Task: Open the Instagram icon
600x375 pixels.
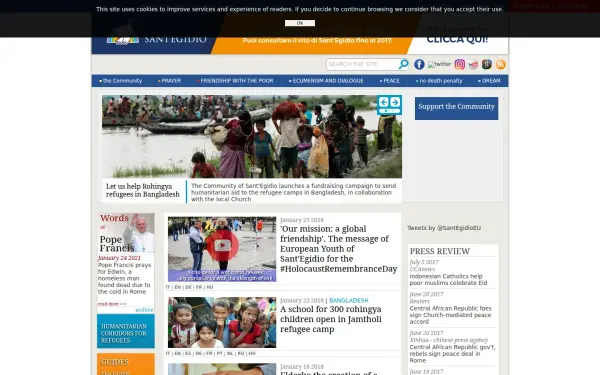Action: (x=460, y=64)
